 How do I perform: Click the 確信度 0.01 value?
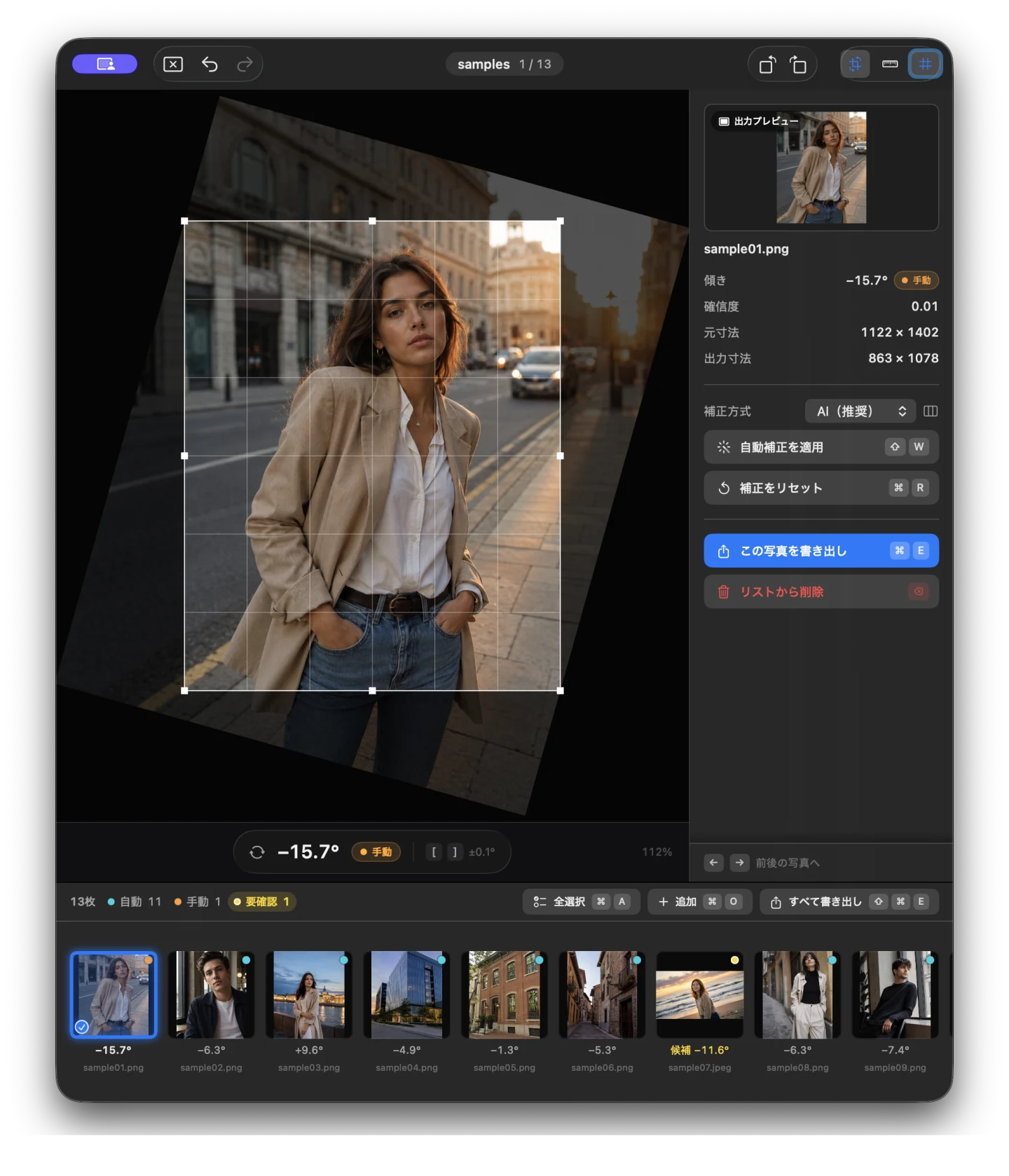coord(924,306)
